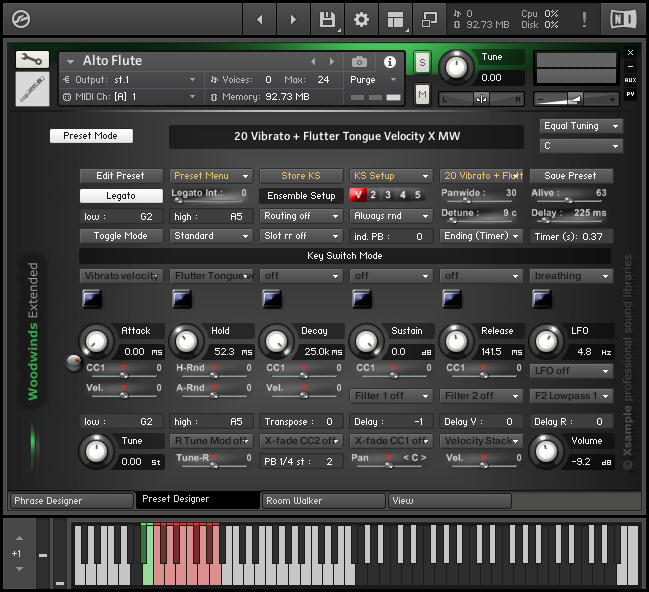Click the Key Switch Mode bar
Image resolution: width=649 pixels, height=592 pixels.
tap(345, 256)
